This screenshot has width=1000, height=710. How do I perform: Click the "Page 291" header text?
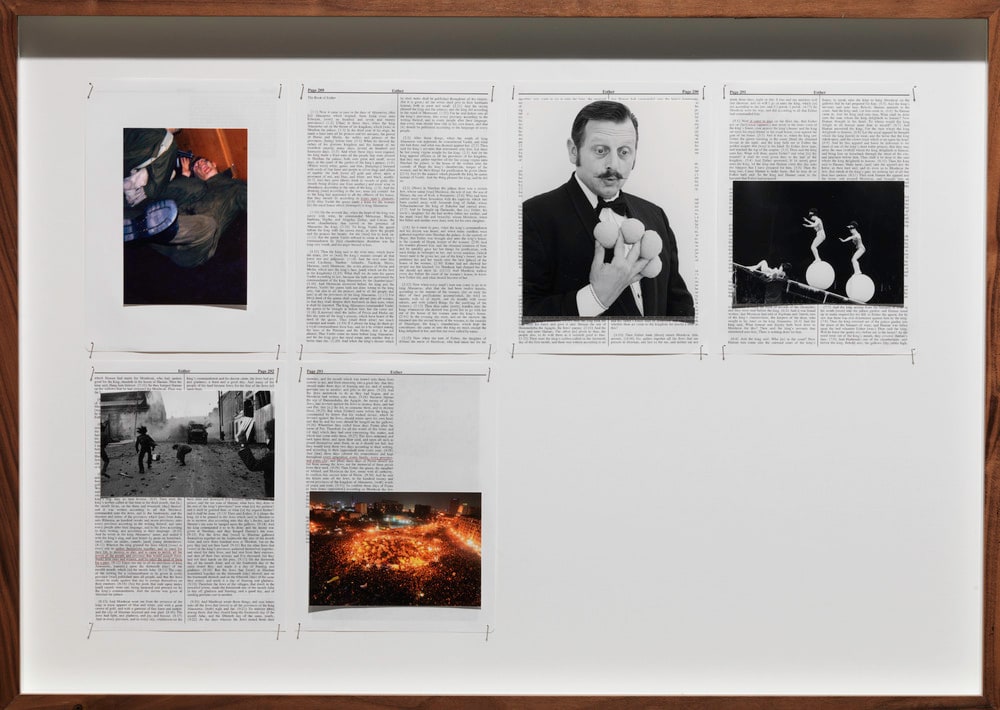(x=739, y=92)
